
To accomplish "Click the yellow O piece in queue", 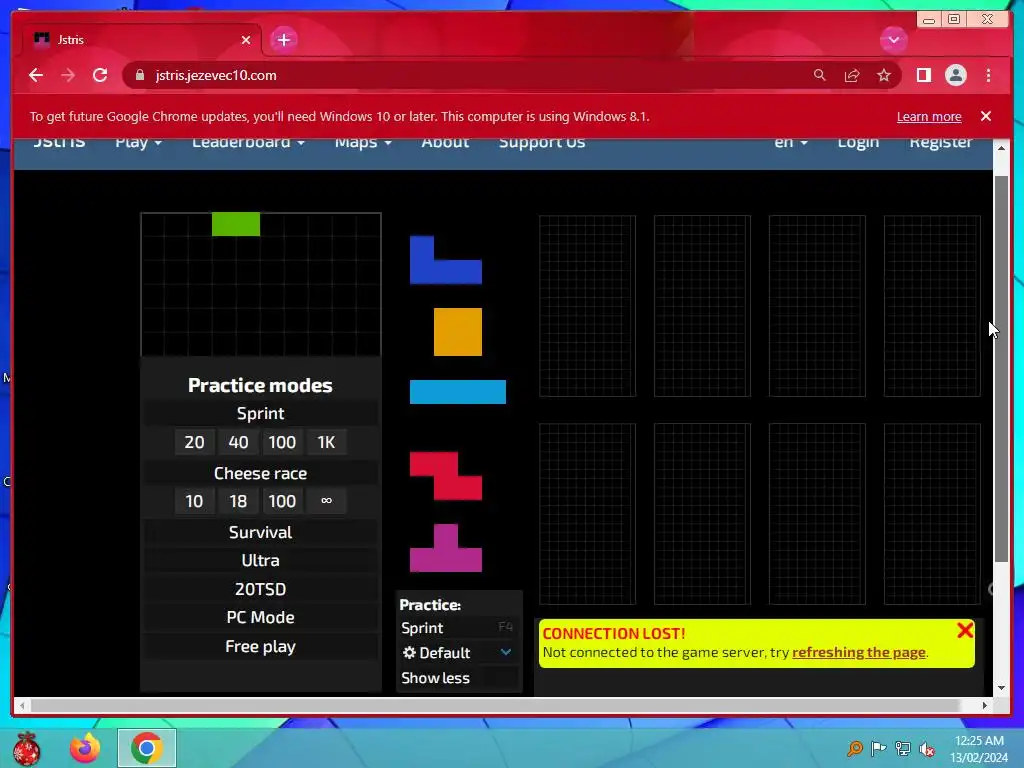I will click(x=458, y=332).
